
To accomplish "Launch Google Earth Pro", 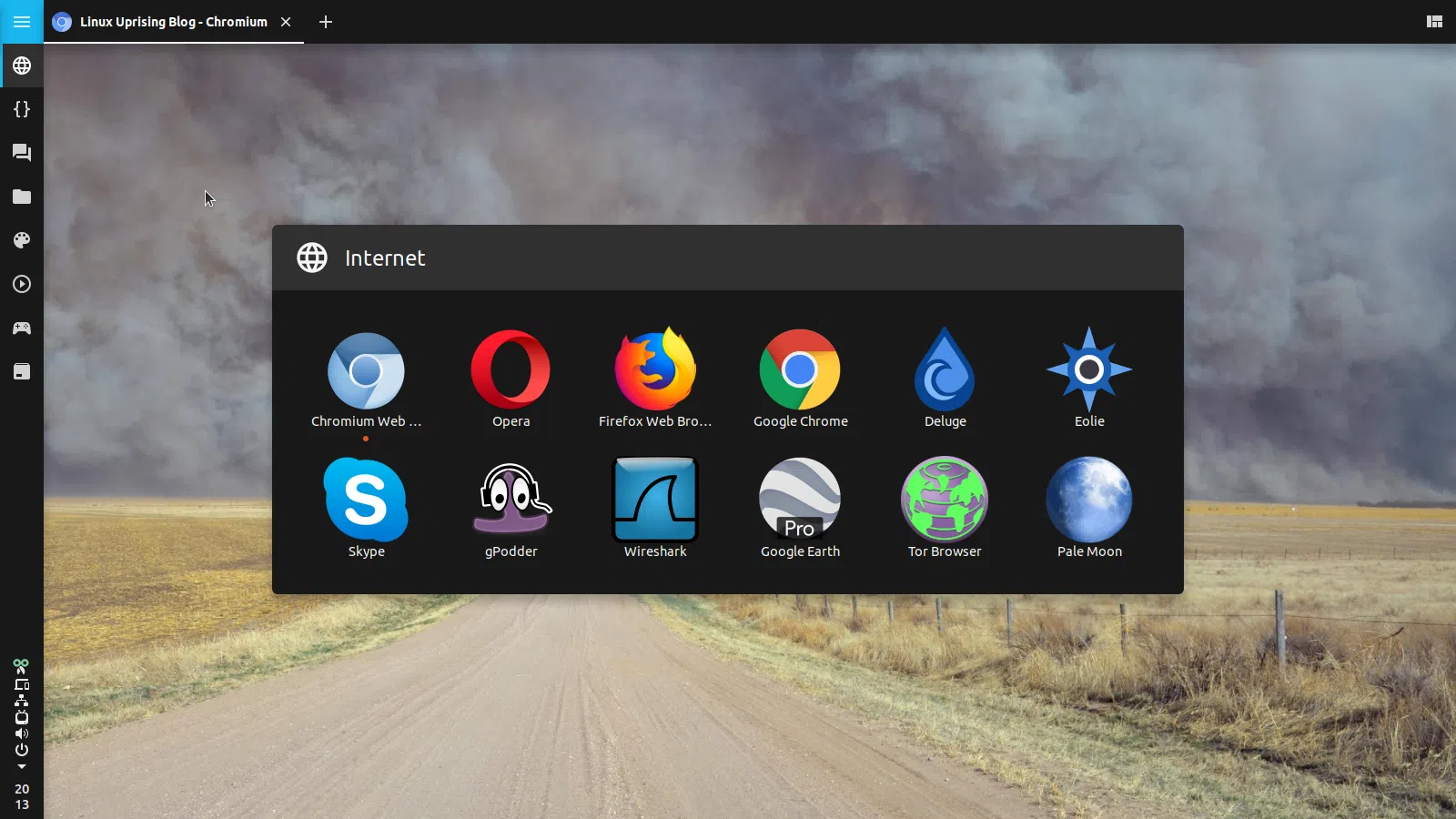I will pos(800,500).
